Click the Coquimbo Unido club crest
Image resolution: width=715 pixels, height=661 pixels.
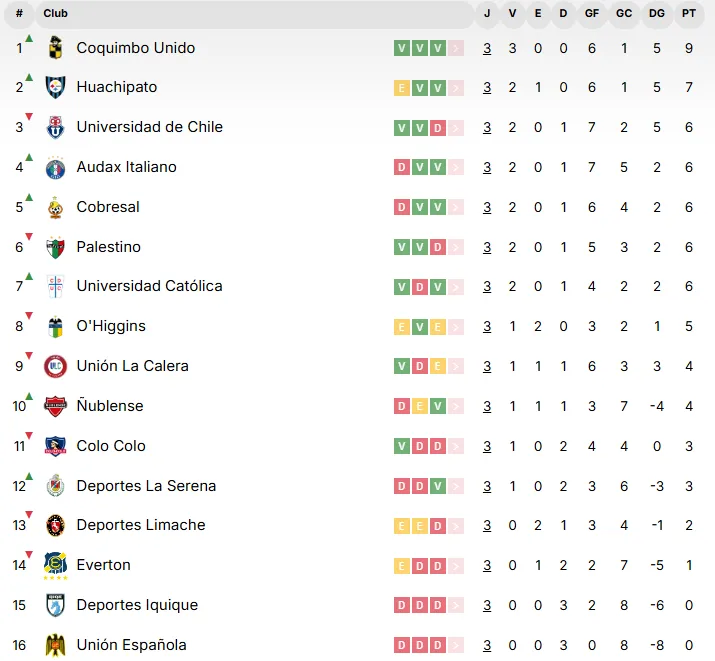[56, 47]
